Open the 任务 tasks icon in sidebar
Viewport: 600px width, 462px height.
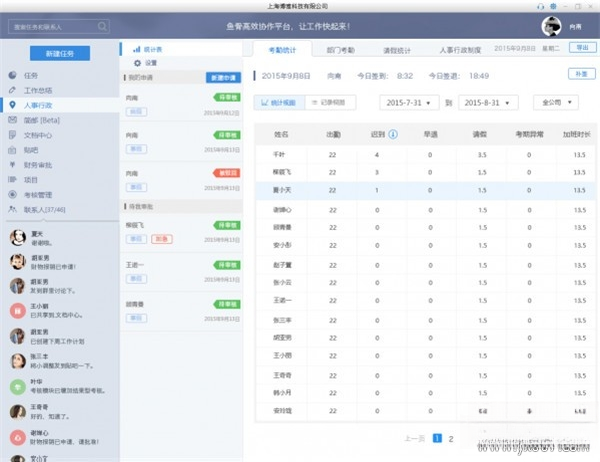click(x=13, y=75)
